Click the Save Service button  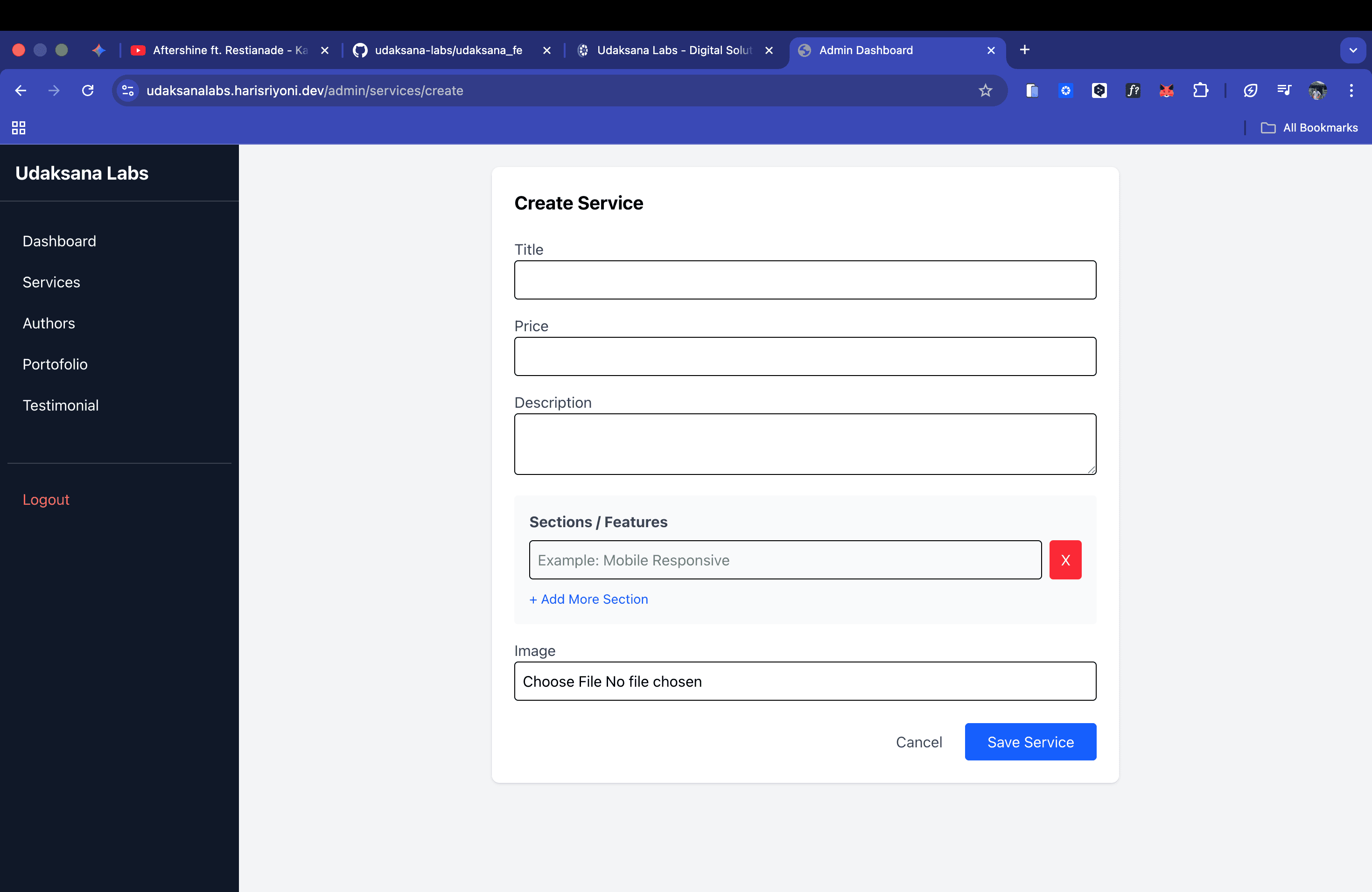pos(1029,742)
